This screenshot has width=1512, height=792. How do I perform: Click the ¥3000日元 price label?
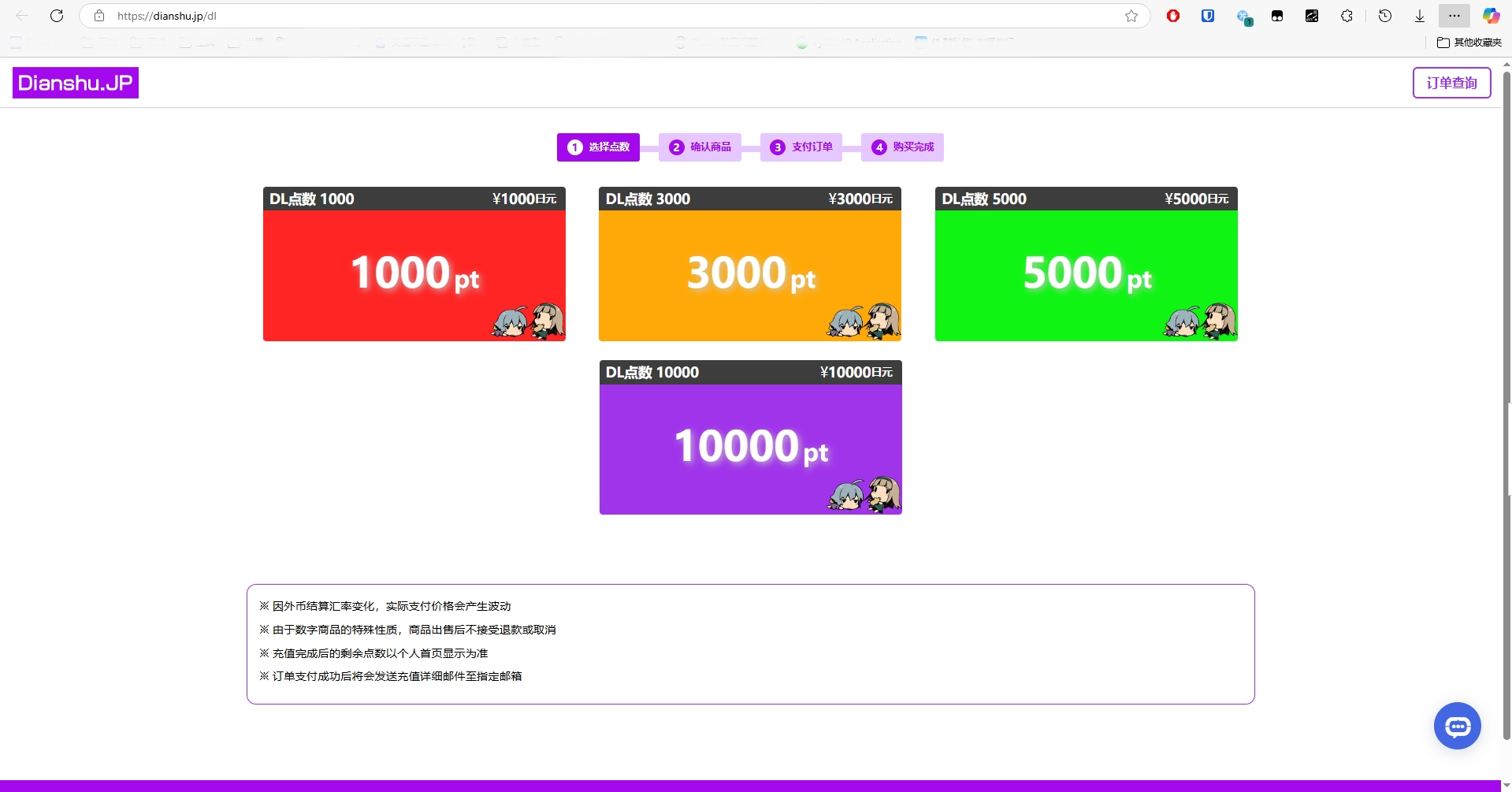860,199
